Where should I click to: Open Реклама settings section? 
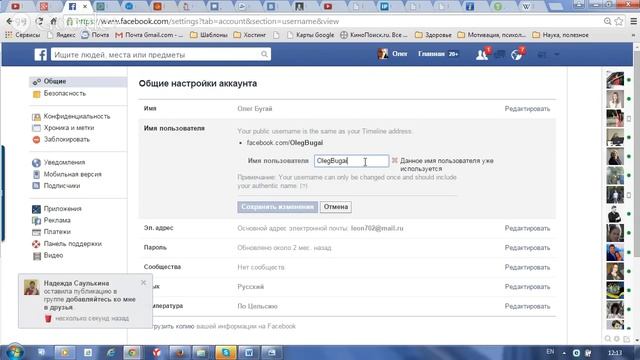(x=57, y=220)
